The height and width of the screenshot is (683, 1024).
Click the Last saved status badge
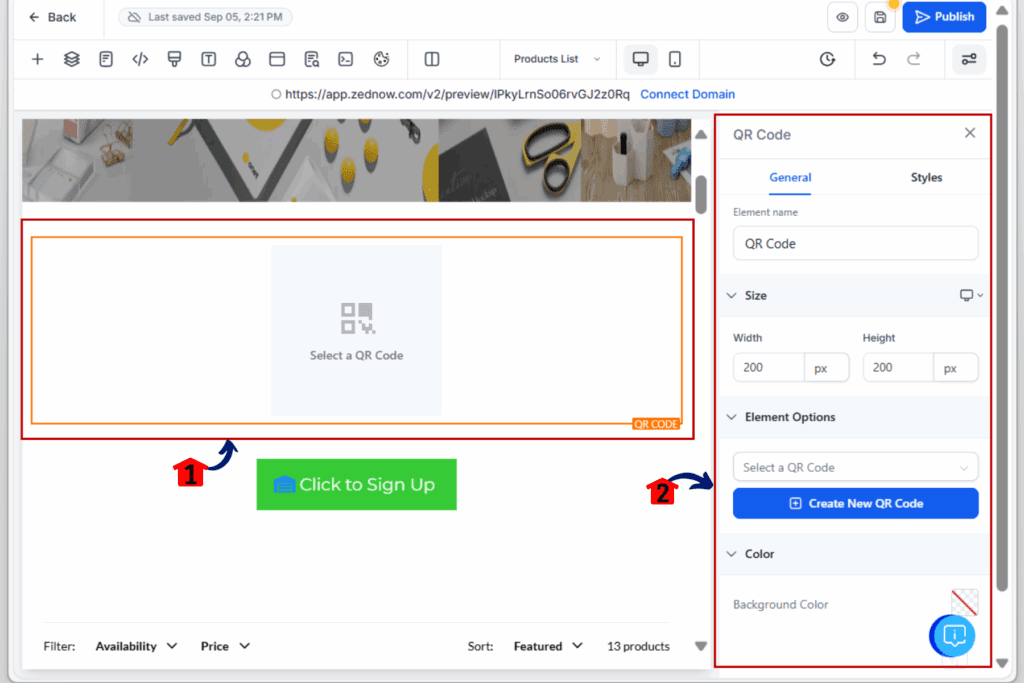tap(205, 17)
